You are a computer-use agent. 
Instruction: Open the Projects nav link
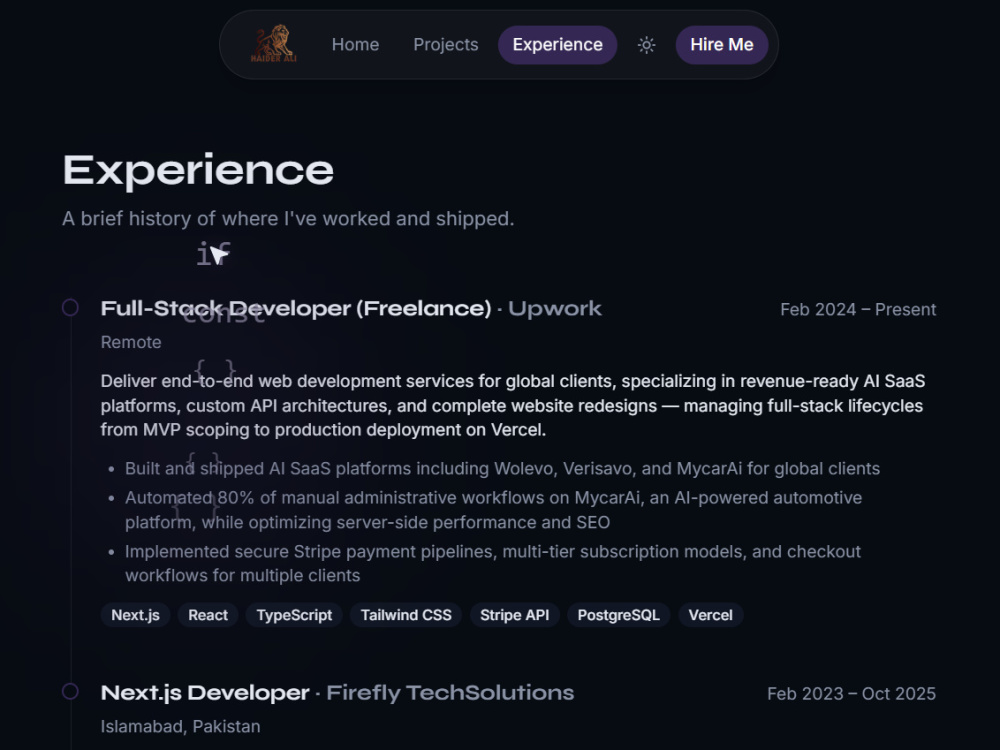446,45
